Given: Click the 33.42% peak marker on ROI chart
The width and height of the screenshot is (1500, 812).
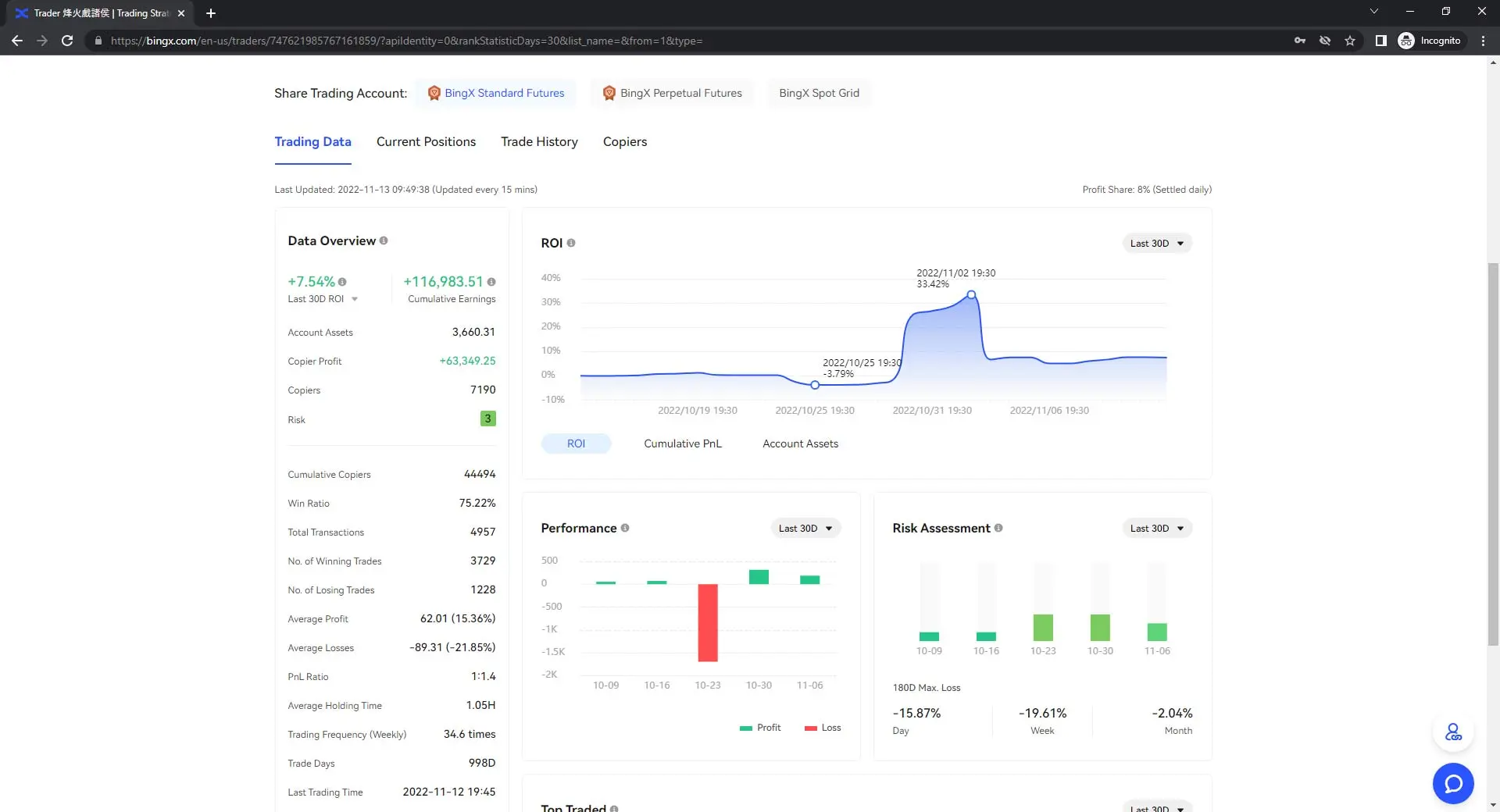Looking at the screenshot, I should (971, 294).
